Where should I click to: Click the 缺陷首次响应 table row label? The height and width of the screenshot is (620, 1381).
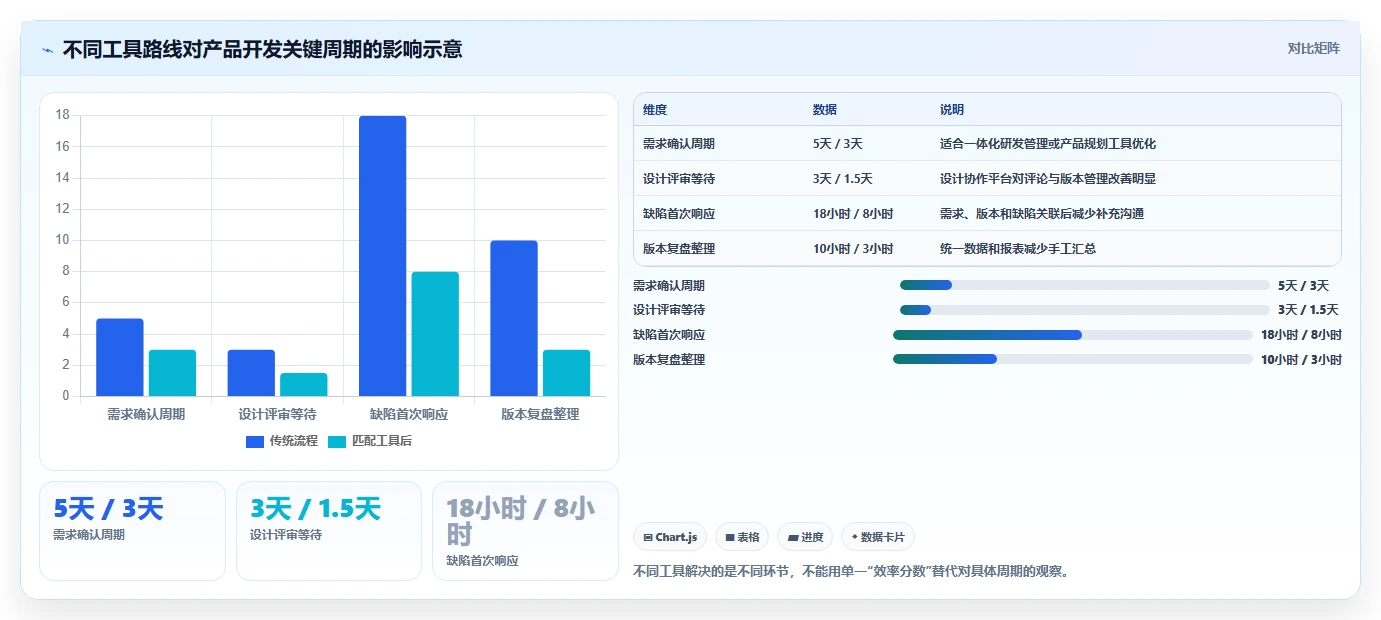[679, 214]
